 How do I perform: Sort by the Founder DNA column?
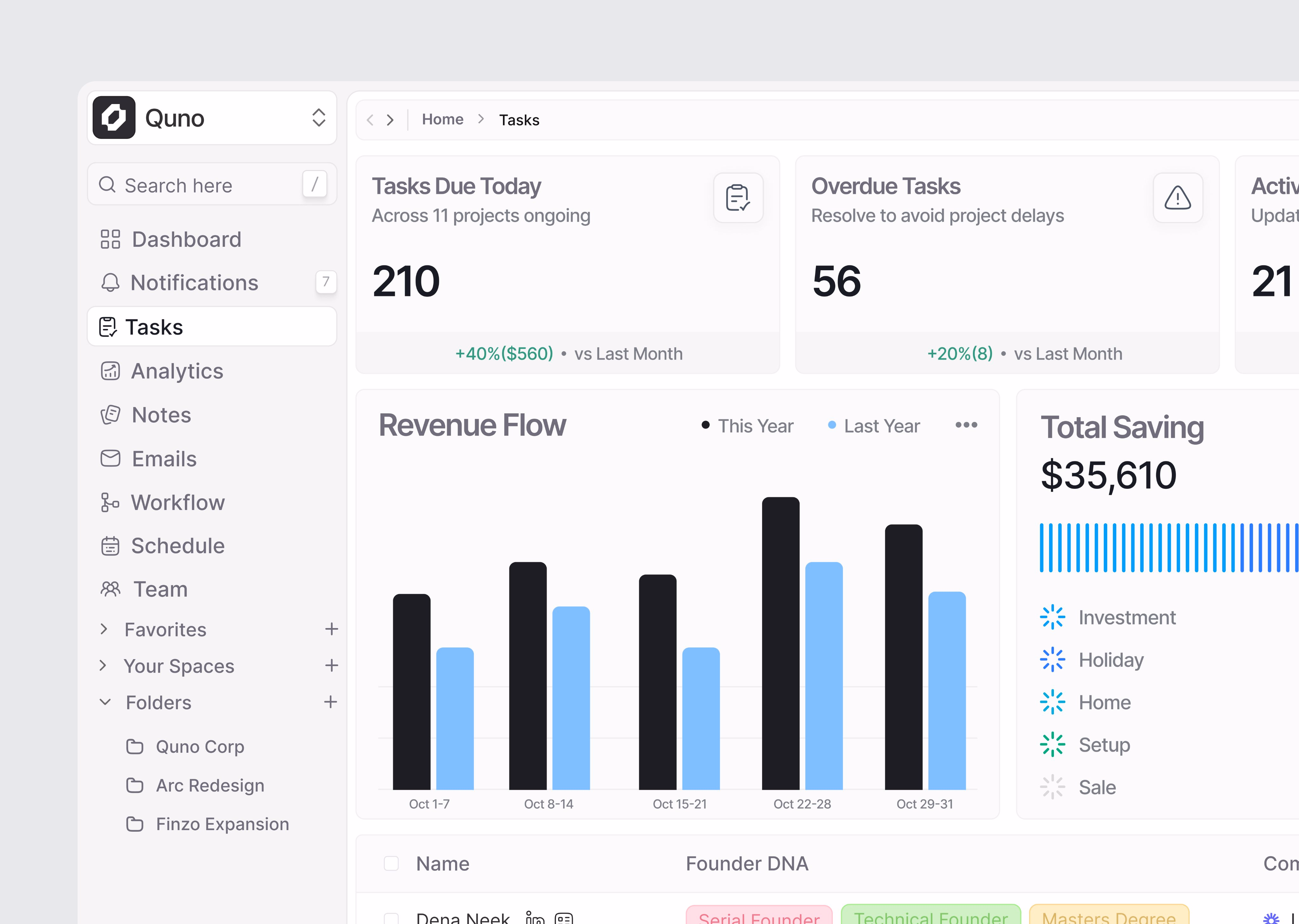click(747, 864)
